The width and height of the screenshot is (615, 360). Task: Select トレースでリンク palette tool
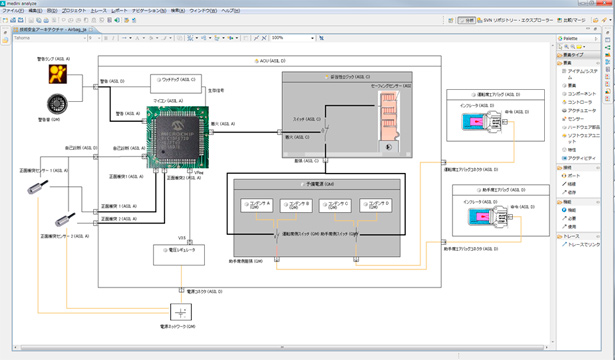click(x=581, y=244)
